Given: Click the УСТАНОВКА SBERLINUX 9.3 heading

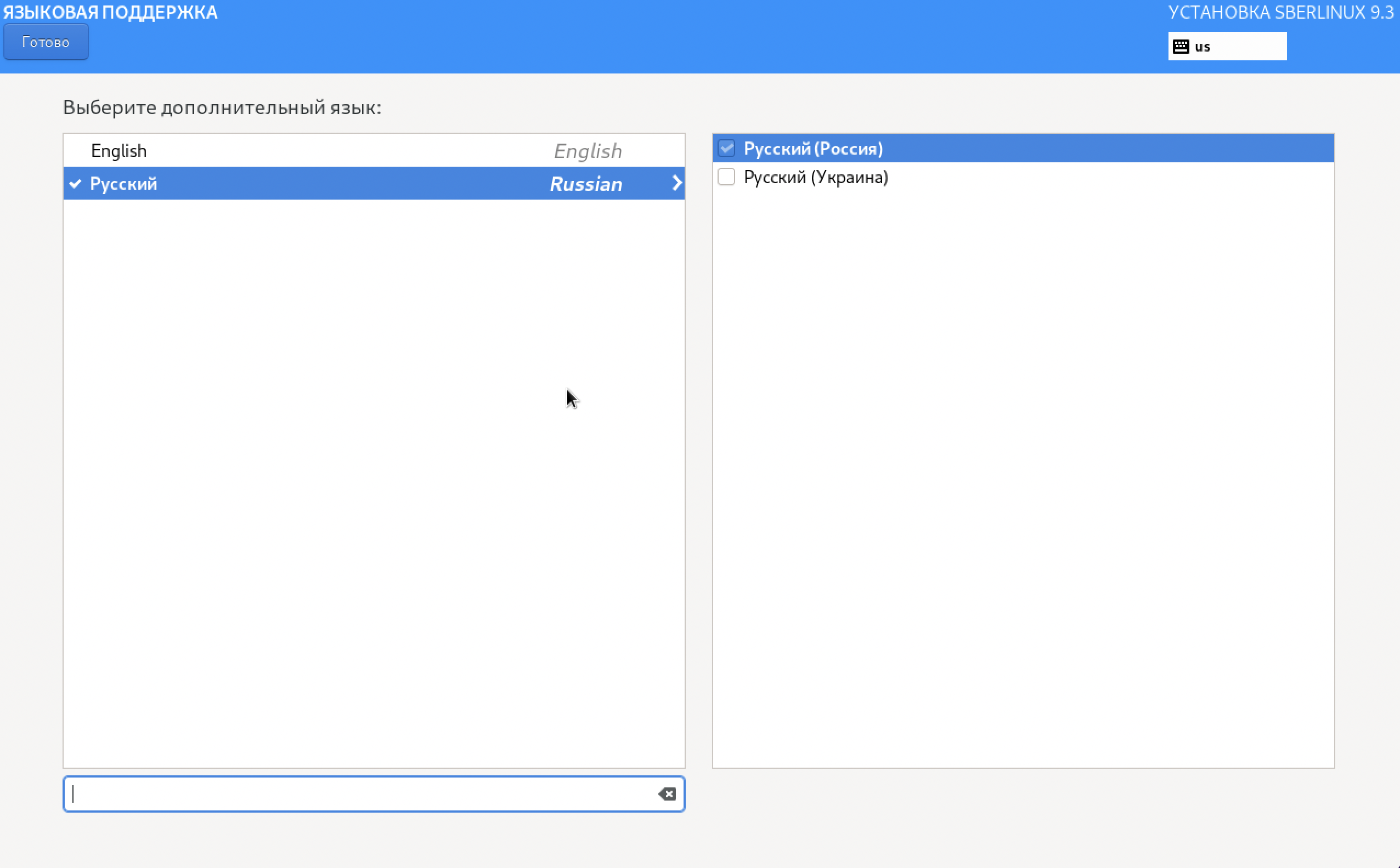Looking at the screenshot, I should (x=1280, y=12).
